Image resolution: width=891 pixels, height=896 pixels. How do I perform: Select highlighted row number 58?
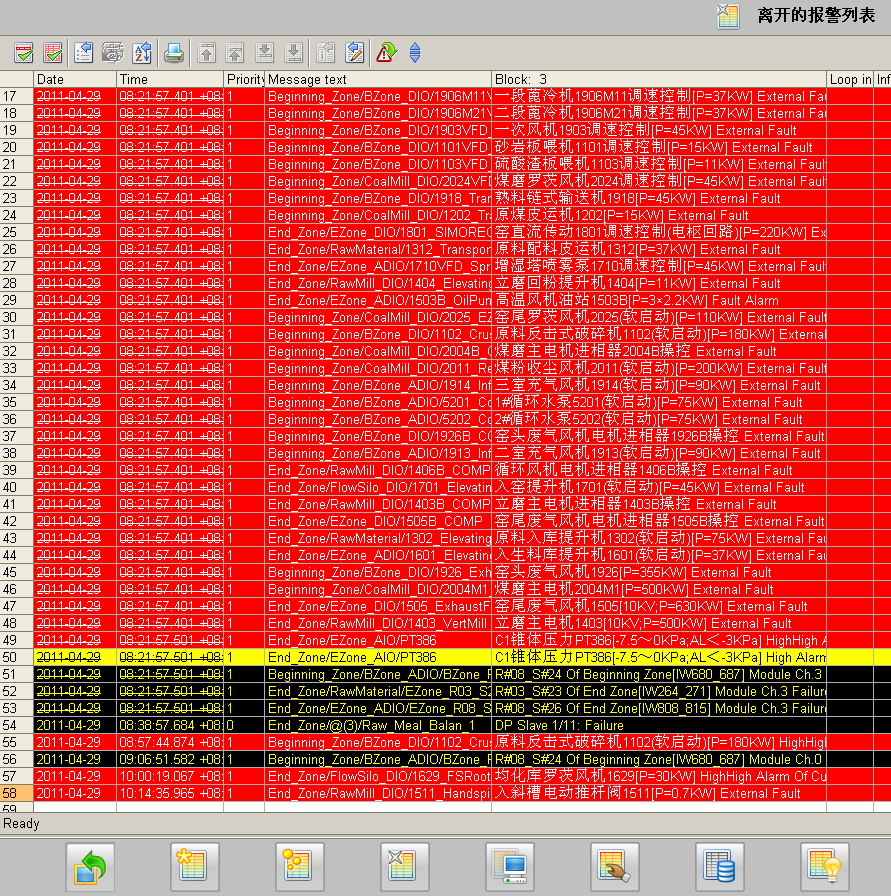point(17,793)
